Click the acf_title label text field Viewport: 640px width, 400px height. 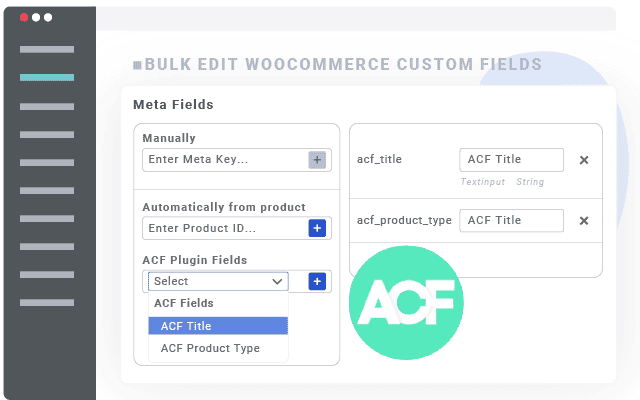[511, 160]
